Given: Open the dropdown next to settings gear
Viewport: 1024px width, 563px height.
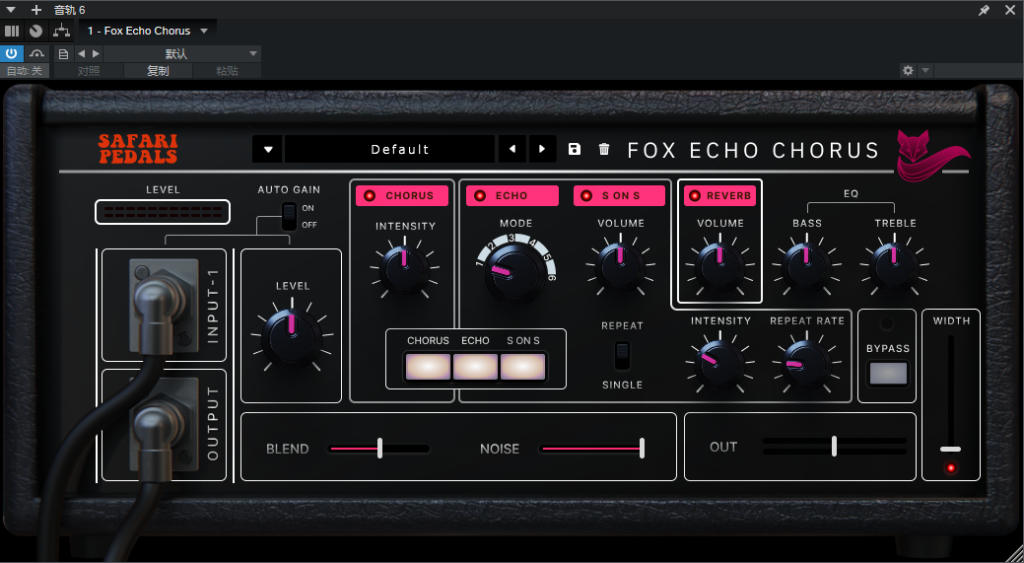Looking at the screenshot, I should pos(925,70).
